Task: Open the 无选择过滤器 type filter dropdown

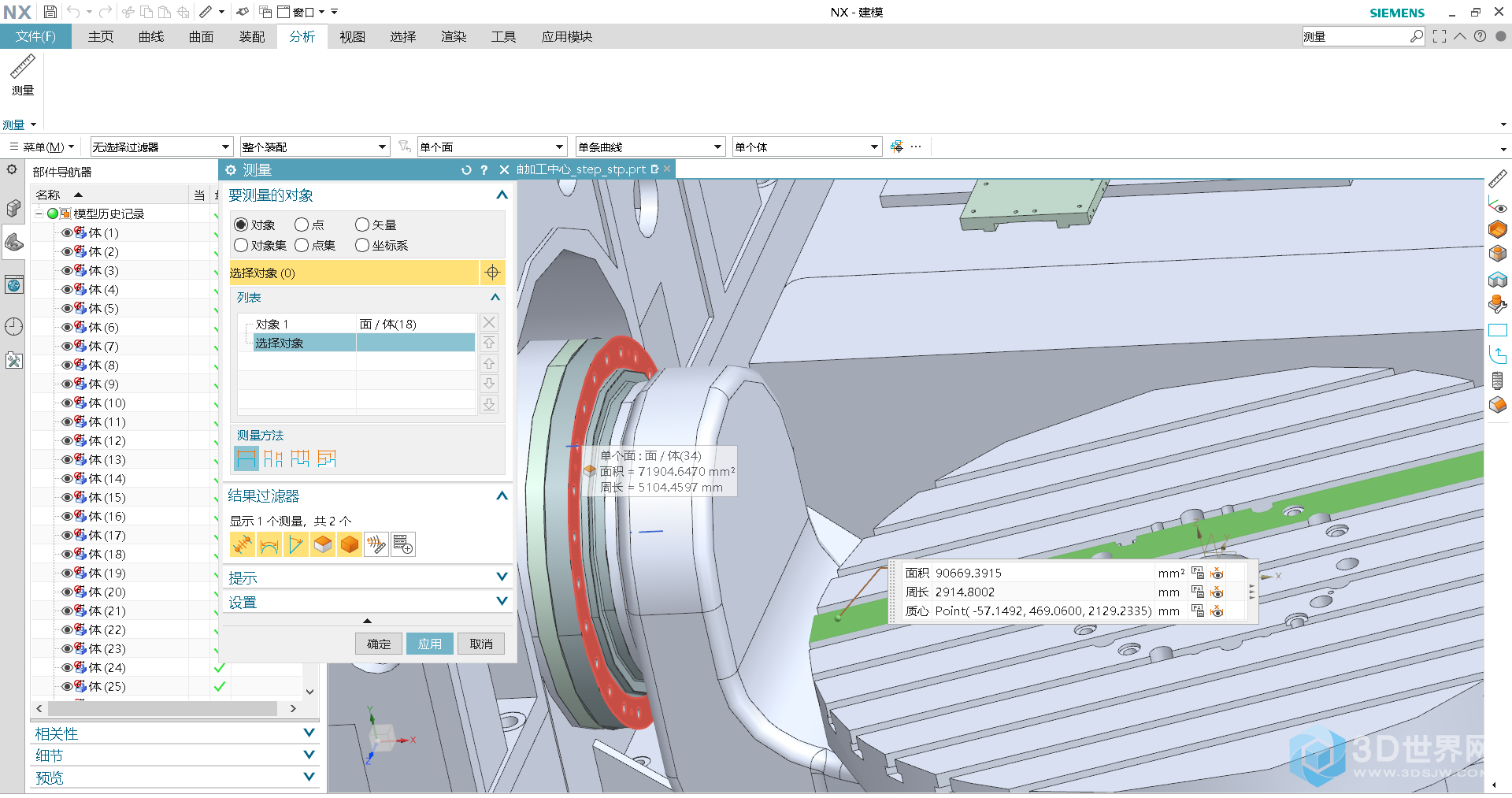Action: 161,147
